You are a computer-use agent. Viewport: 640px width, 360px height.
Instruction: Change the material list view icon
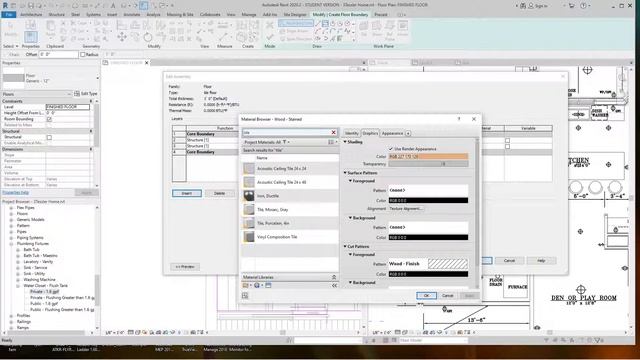click(x=331, y=142)
